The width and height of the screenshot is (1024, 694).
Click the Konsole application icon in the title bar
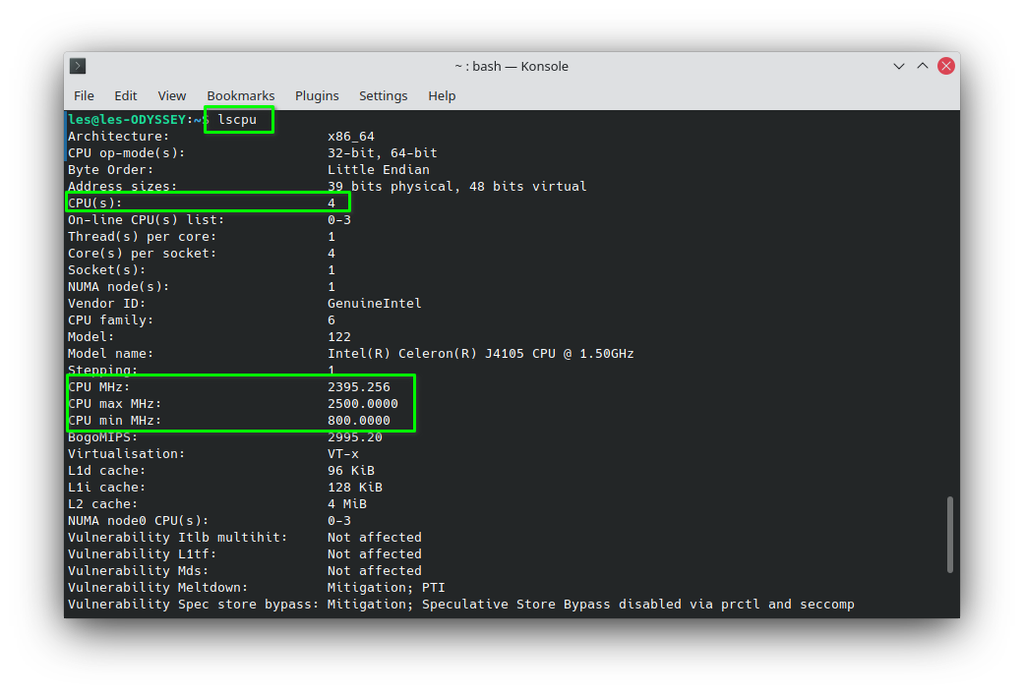point(77,65)
